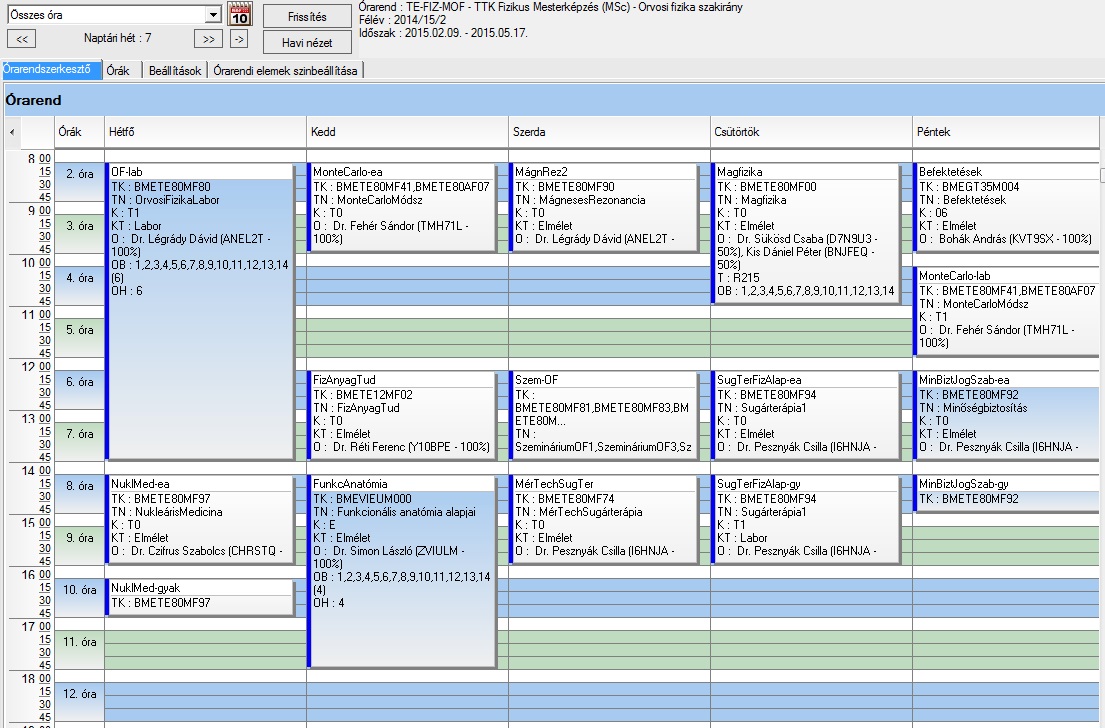Click the Péntek column header
The height and width of the screenshot is (728, 1105).
(1006, 132)
